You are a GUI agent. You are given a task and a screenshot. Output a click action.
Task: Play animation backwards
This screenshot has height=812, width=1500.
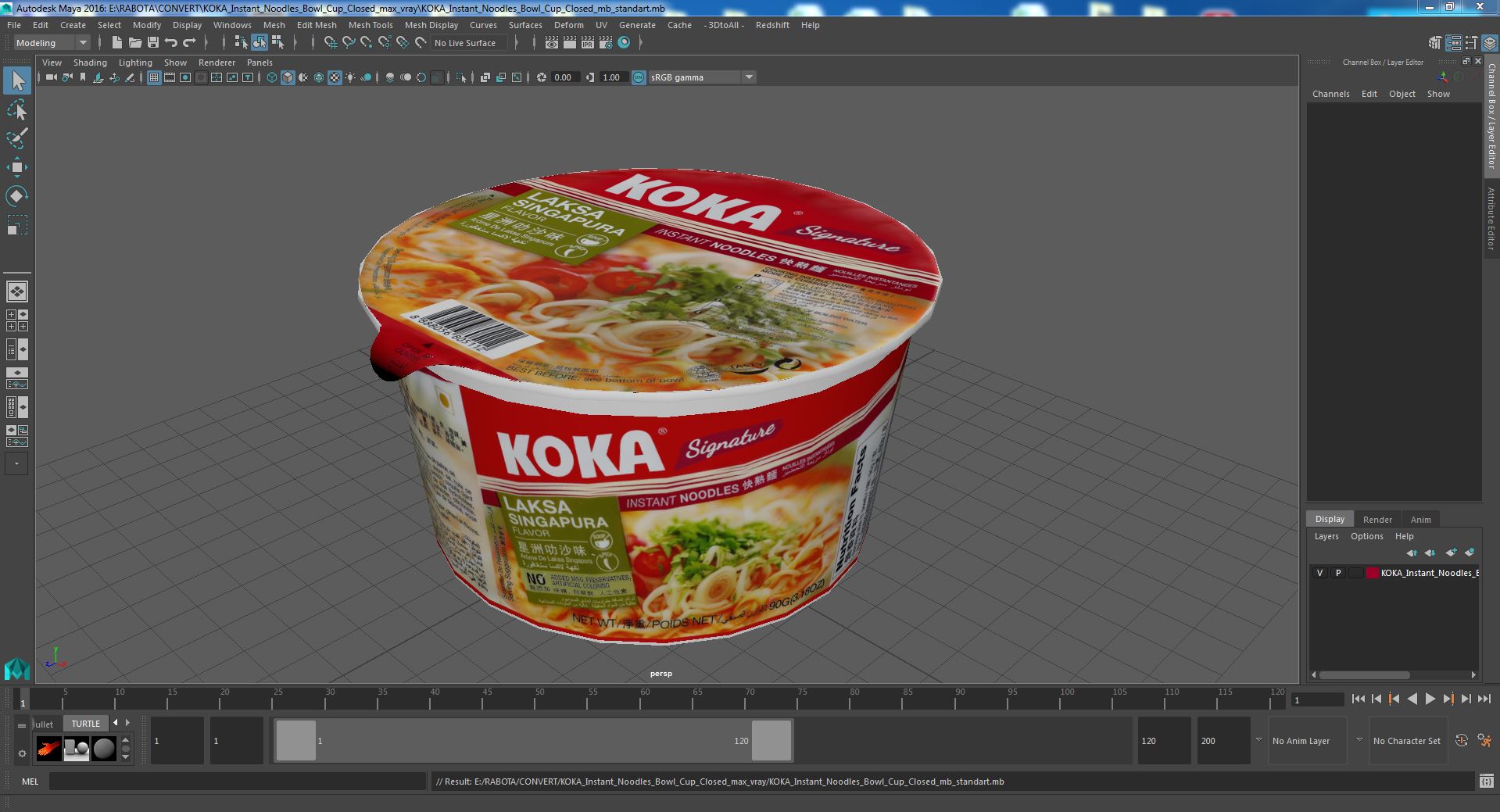point(1412,699)
